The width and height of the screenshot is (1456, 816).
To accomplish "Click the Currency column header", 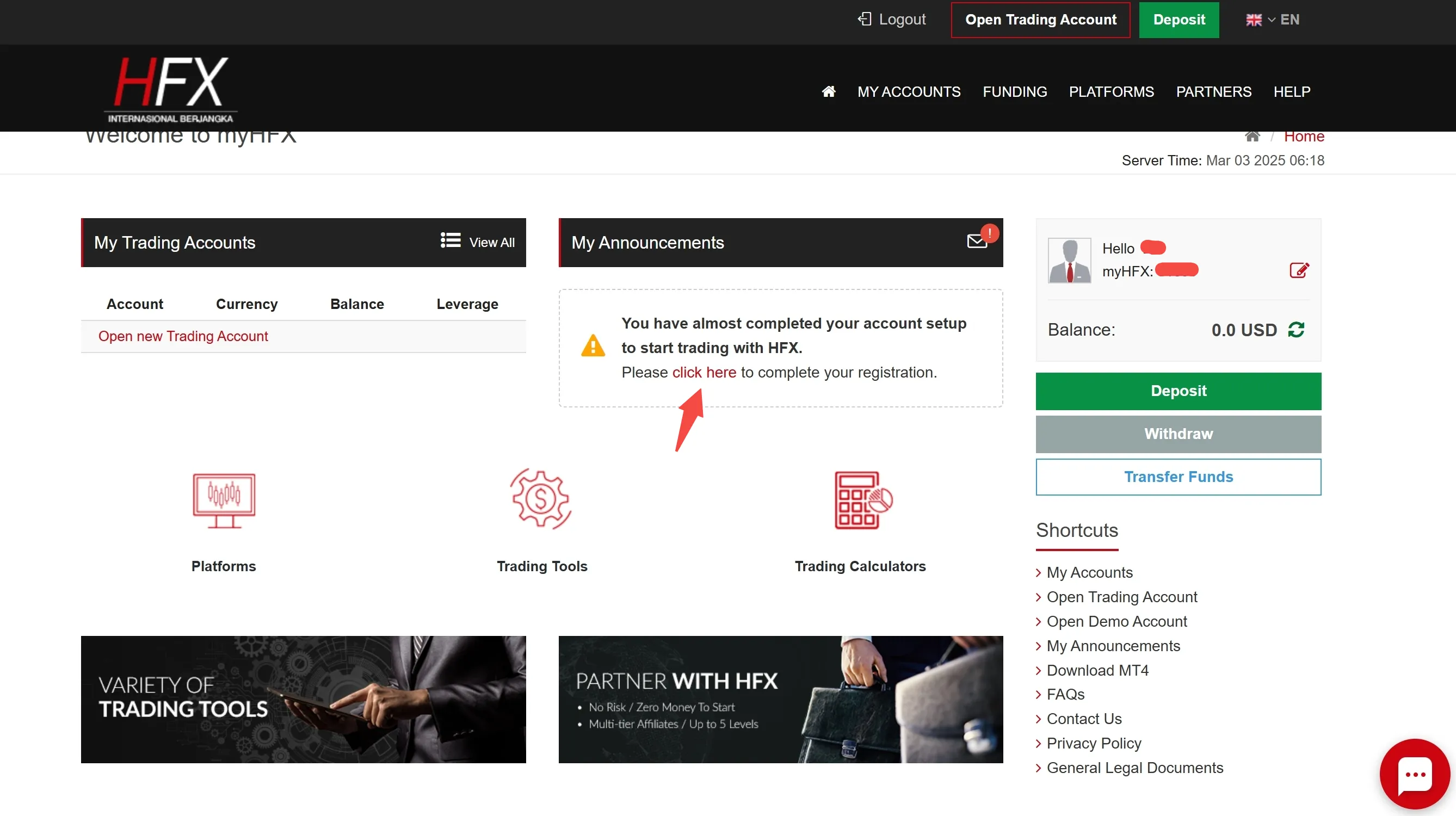I will [247, 304].
